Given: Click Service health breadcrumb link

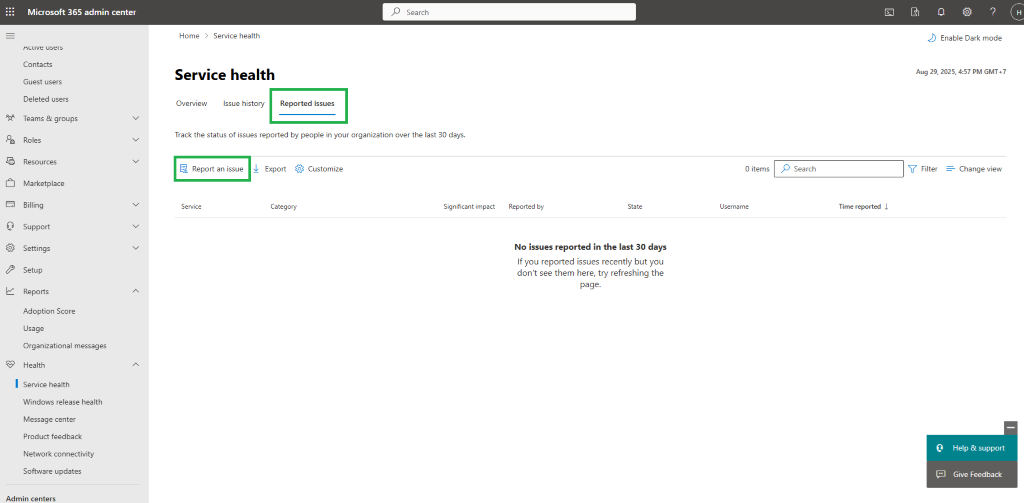Looking at the screenshot, I should coord(236,36).
